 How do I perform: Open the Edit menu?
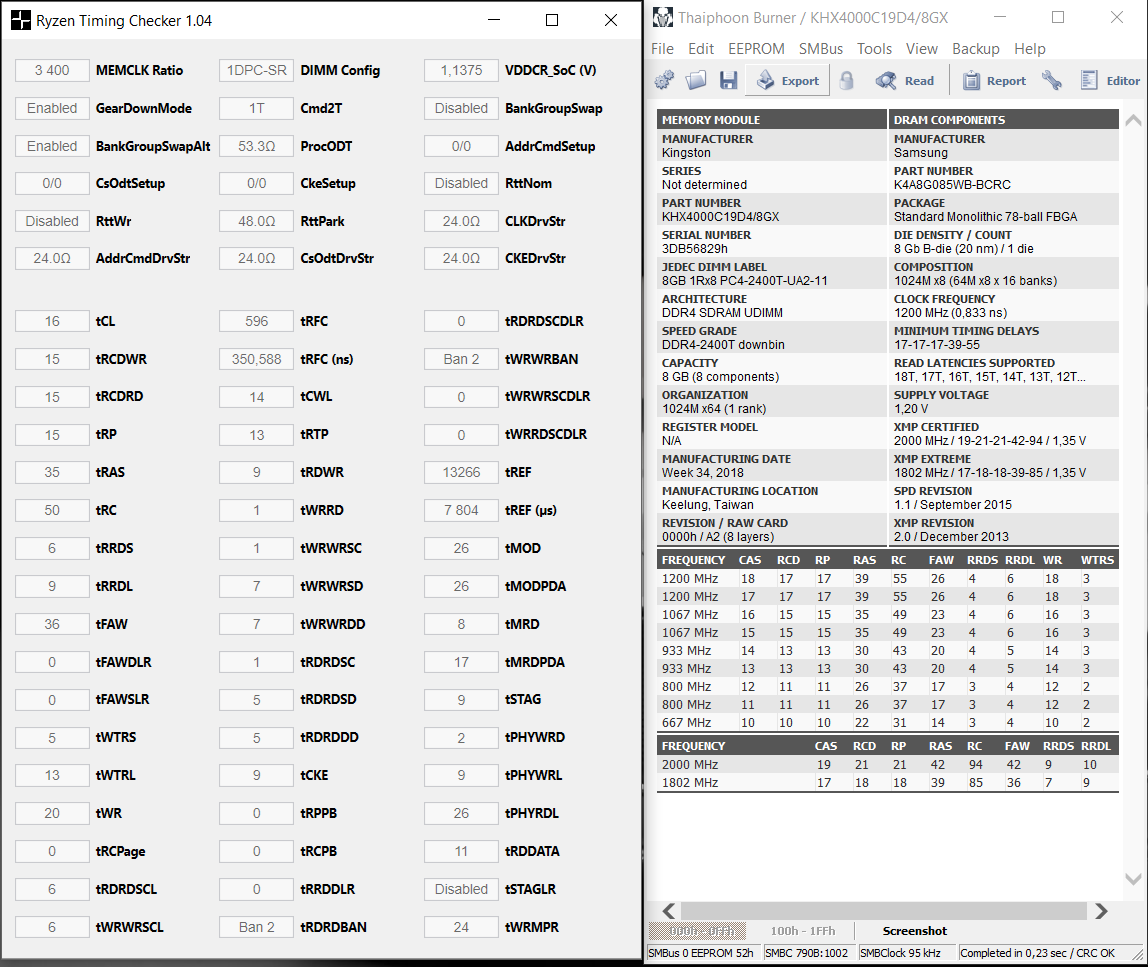701,49
